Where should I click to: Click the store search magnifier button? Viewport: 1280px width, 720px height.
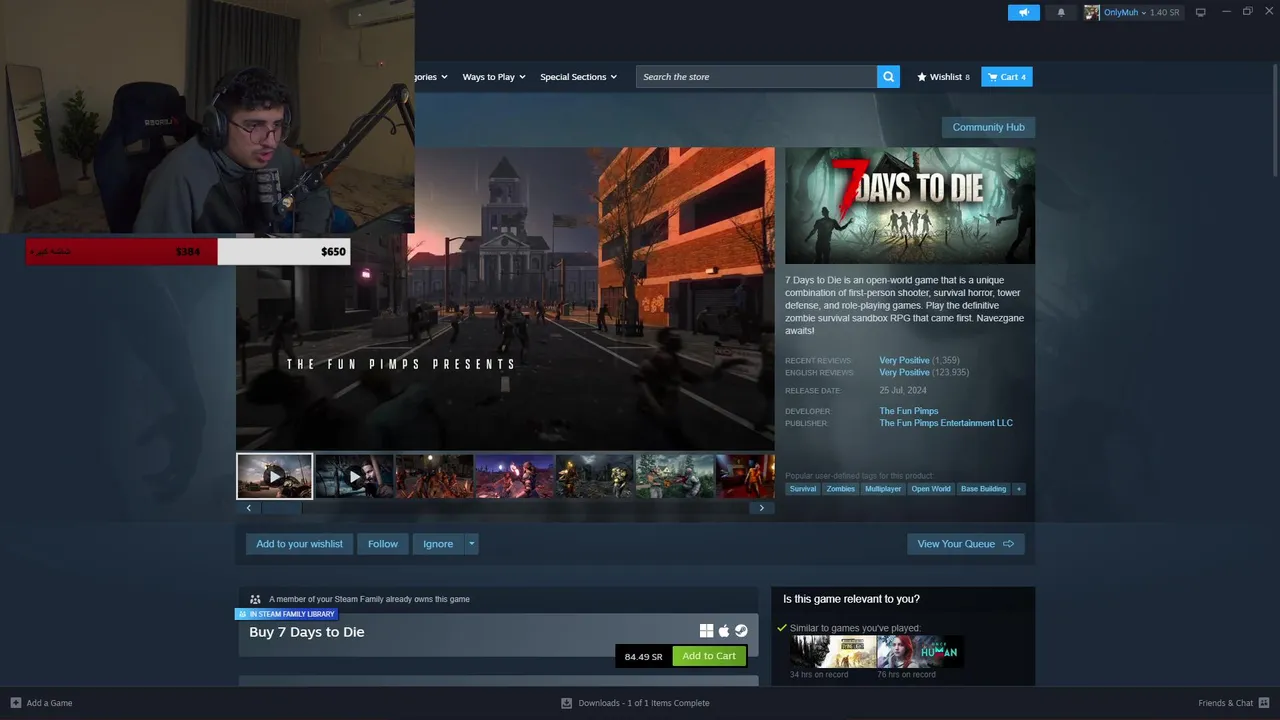tap(888, 77)
